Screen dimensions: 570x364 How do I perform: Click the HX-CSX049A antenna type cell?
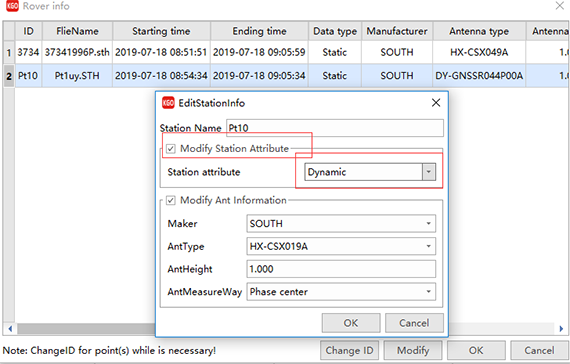[x=479, y=52]
